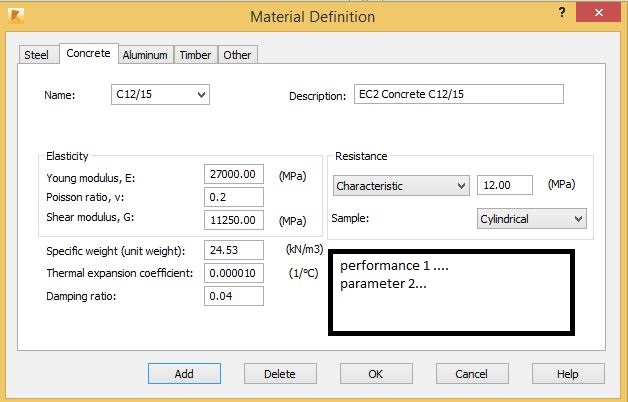Click the "Damping ratio:" label
This screenshot has width=628, height=402.
click(81, 296)
